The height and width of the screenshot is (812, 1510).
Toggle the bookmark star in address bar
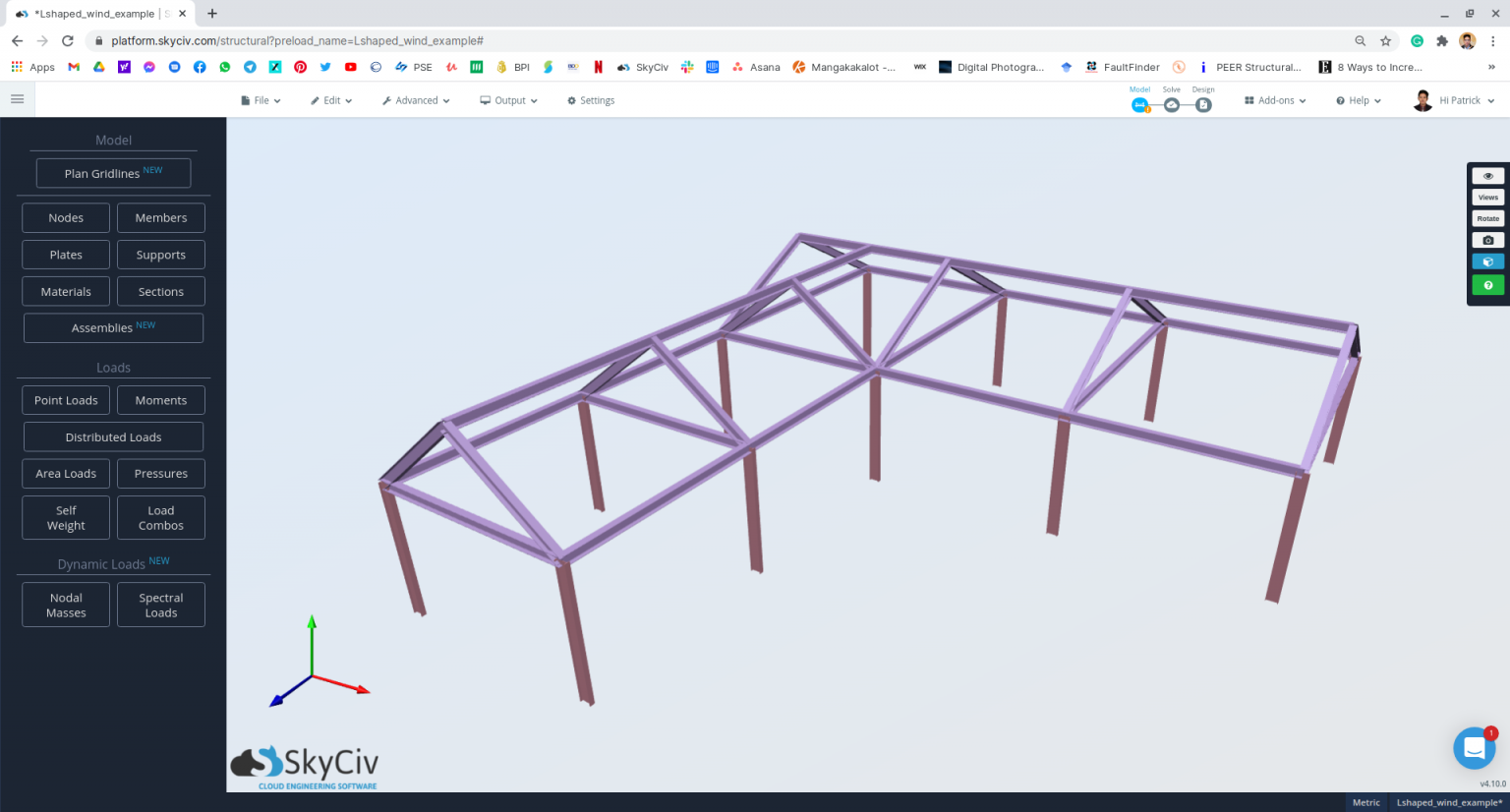pos(1387,41)
